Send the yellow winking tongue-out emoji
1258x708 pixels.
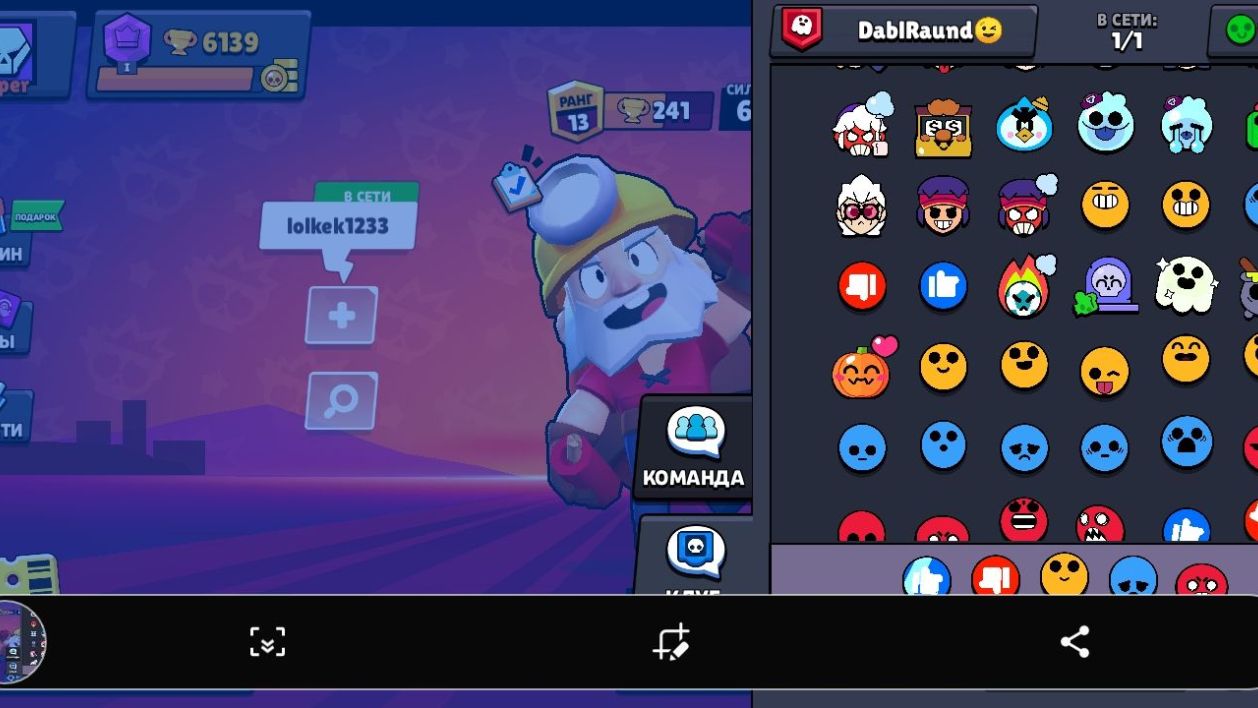click(1105, 371)
